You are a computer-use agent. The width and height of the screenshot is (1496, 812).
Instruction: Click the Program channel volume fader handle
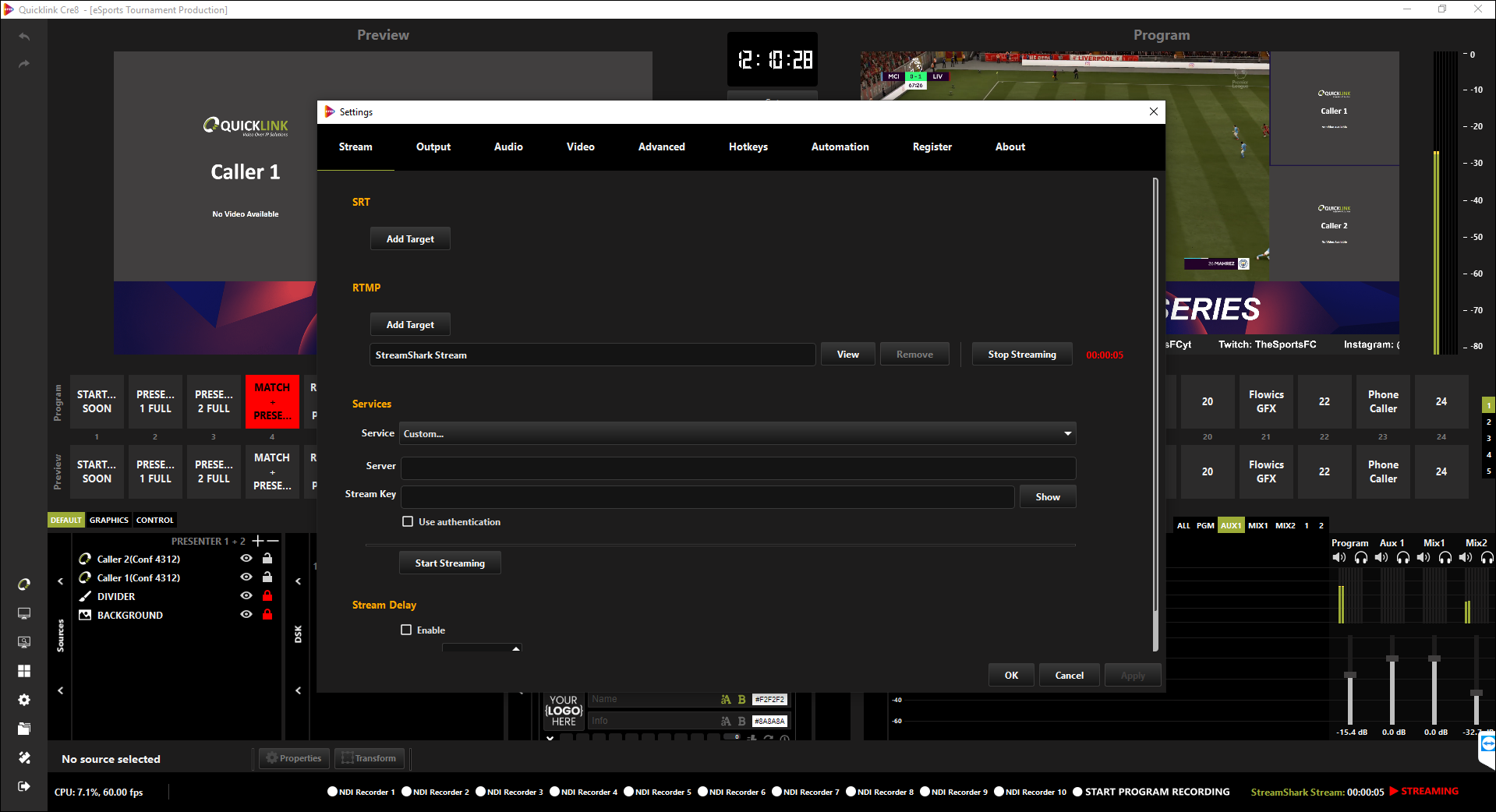click(x=1350, y=675)
